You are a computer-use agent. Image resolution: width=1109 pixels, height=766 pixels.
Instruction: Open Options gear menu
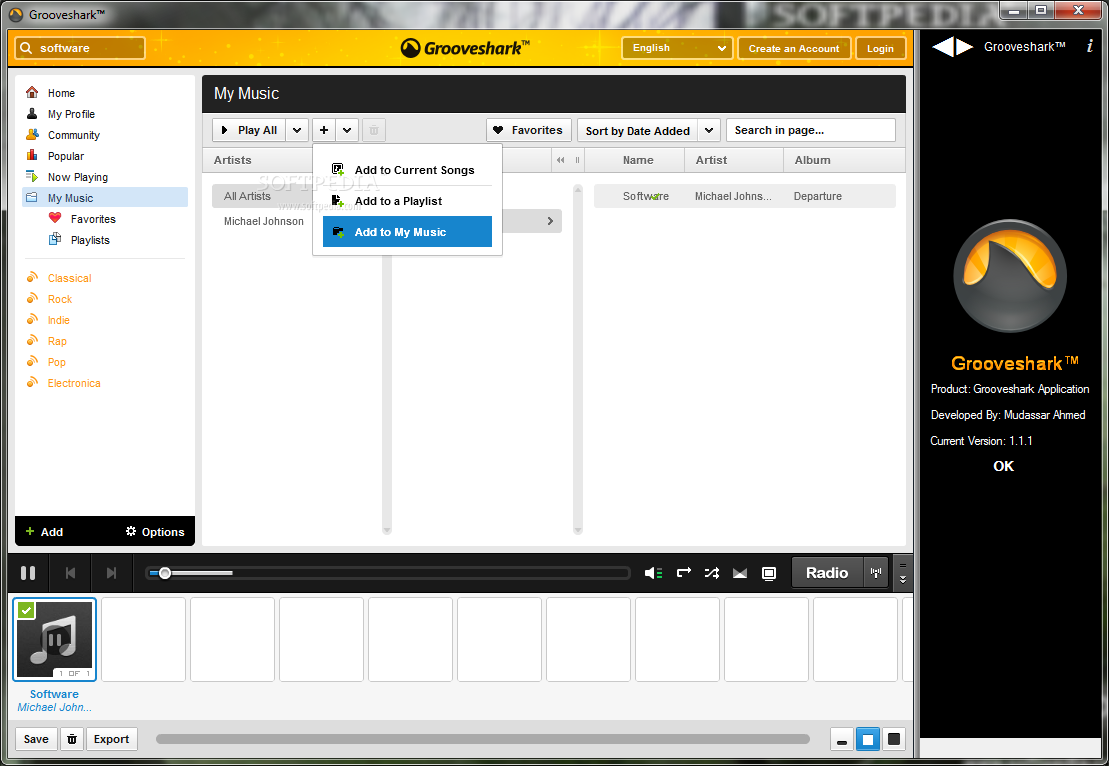(155, 532)
